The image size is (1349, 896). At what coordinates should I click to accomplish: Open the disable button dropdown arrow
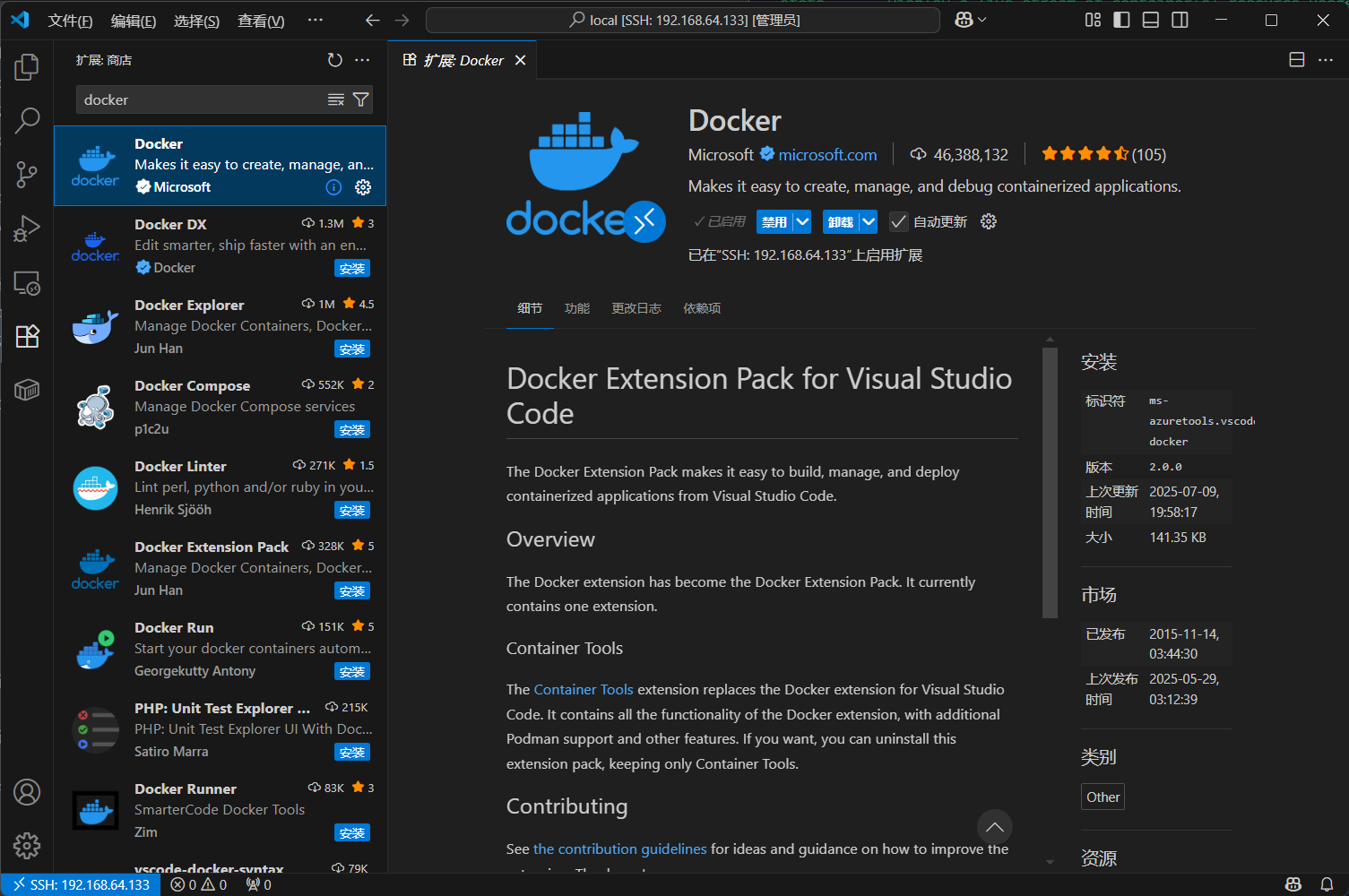click(x=802, y=221)
